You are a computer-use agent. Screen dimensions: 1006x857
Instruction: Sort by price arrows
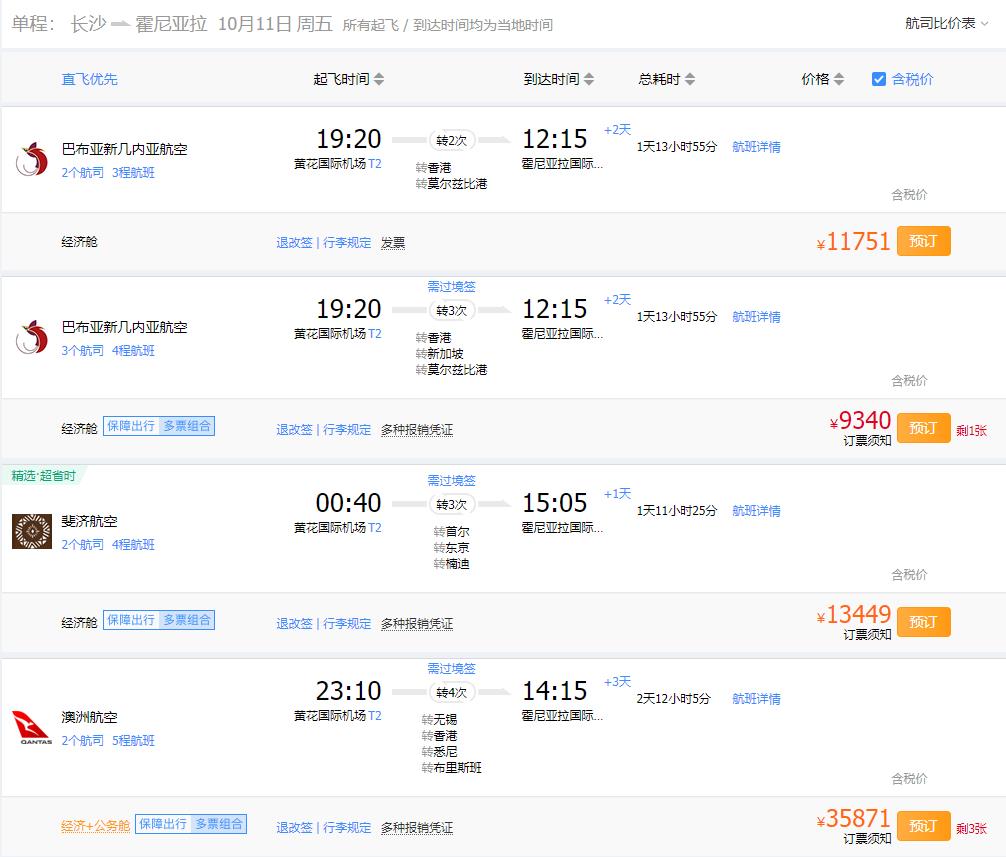click(839, 79)
